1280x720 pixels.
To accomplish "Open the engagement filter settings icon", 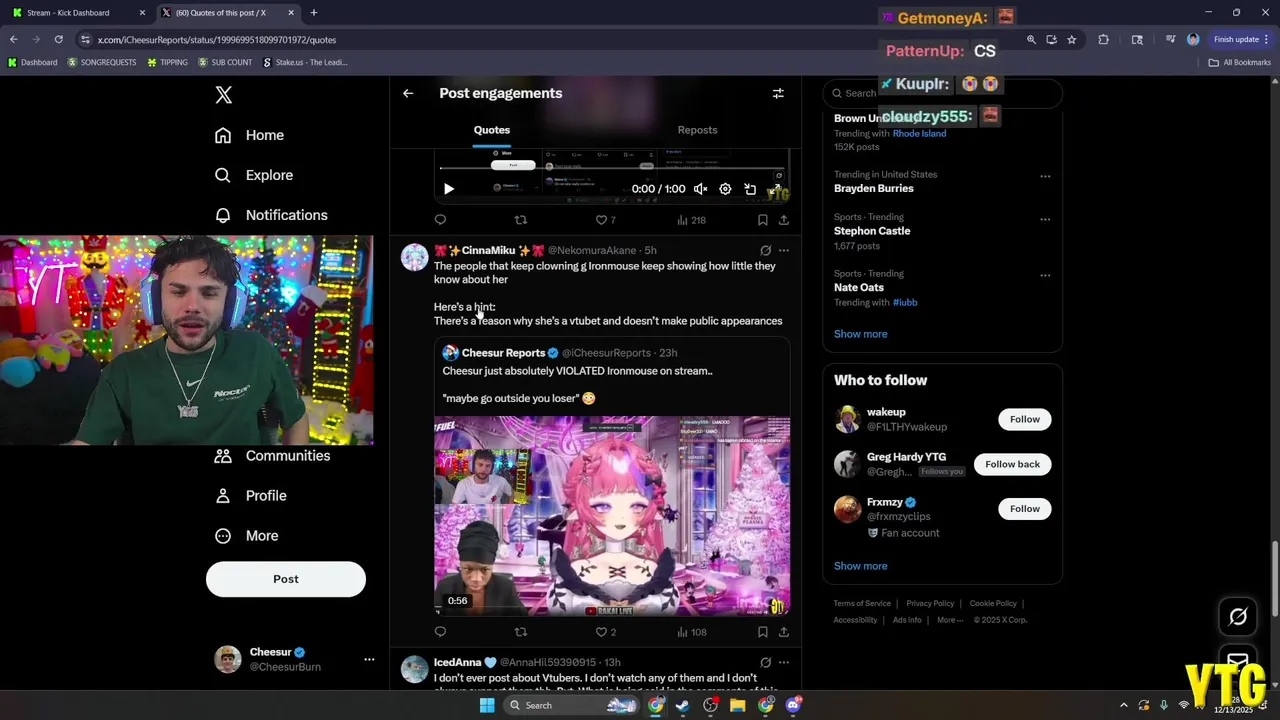I will [x=778, y=93].
